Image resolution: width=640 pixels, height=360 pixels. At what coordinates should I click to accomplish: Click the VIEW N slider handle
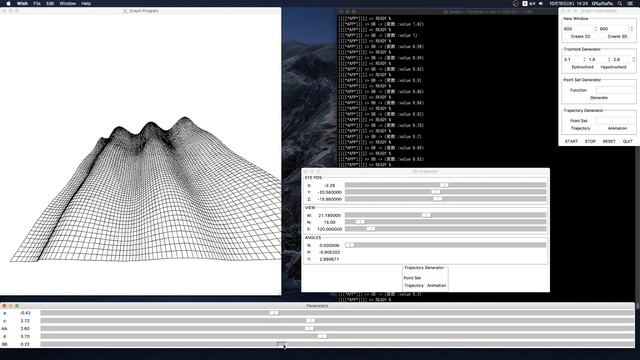coord(360,222)
